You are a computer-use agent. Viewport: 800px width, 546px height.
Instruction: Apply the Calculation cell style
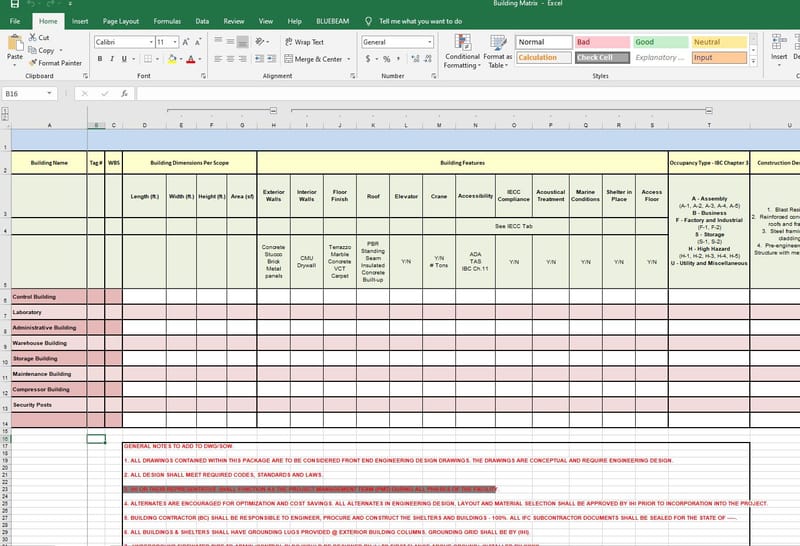(543, 58)
